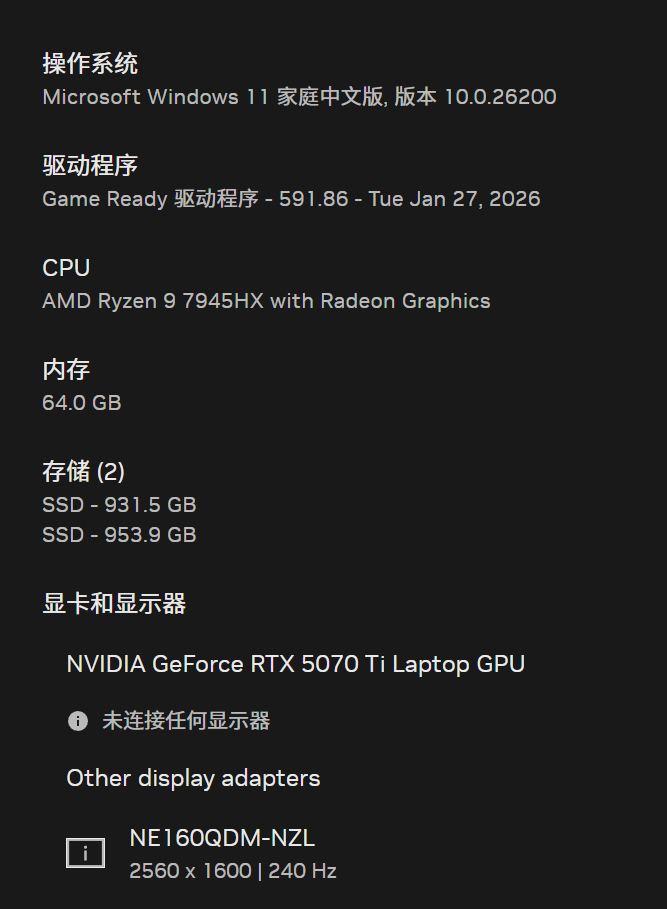Click the AMD Ryzen 9 7945HX entry
667x909 pixels.
tap(266, 301)
